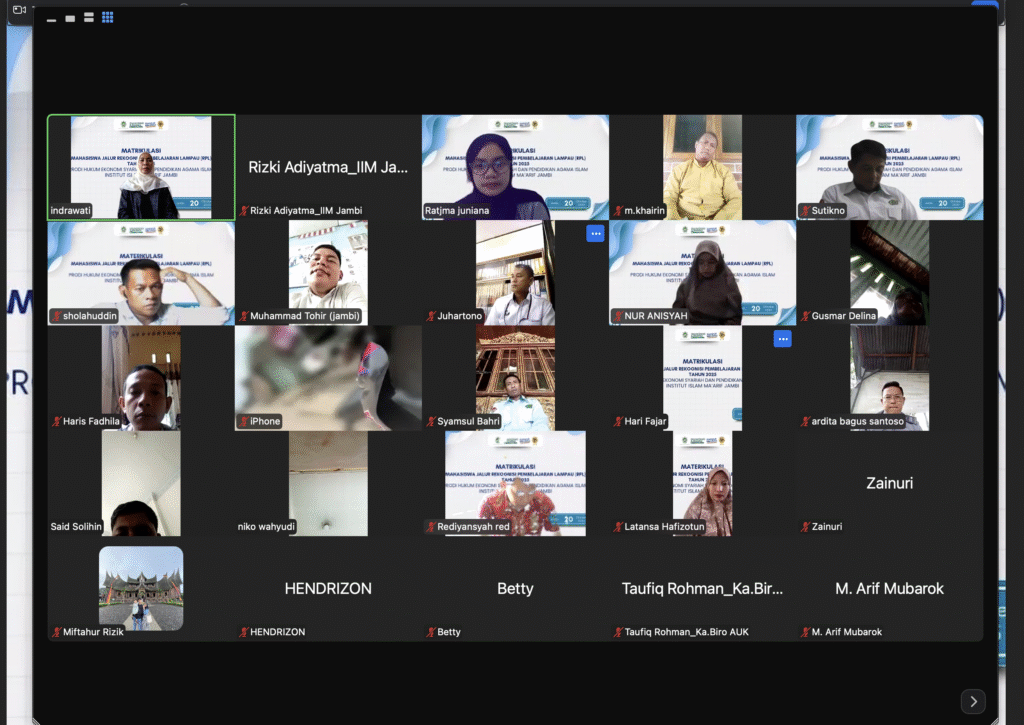Click the camera icon in the top-left corner
Viewport: 1024px width, 725px height.
point(19,9)
